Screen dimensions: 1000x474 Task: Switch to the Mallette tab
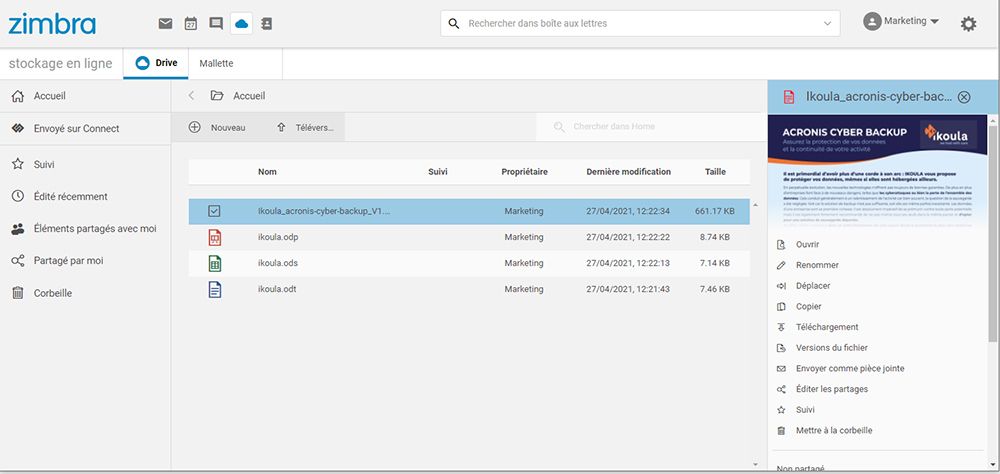(x=216, y=64)
